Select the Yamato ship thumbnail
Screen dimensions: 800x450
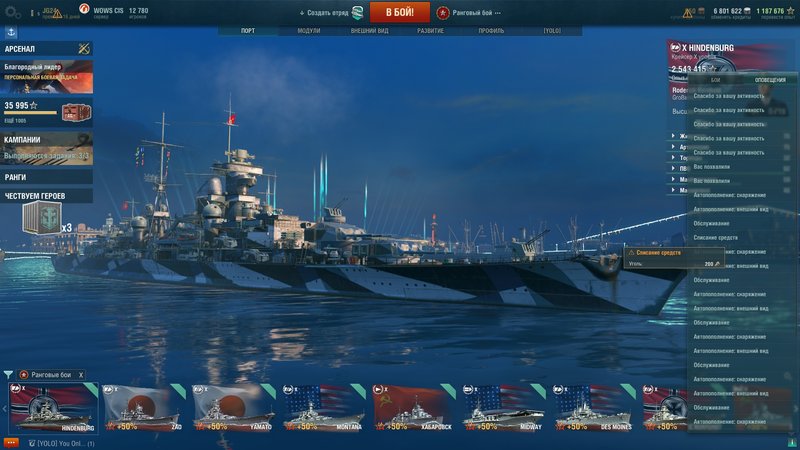[x=233, y=408]
